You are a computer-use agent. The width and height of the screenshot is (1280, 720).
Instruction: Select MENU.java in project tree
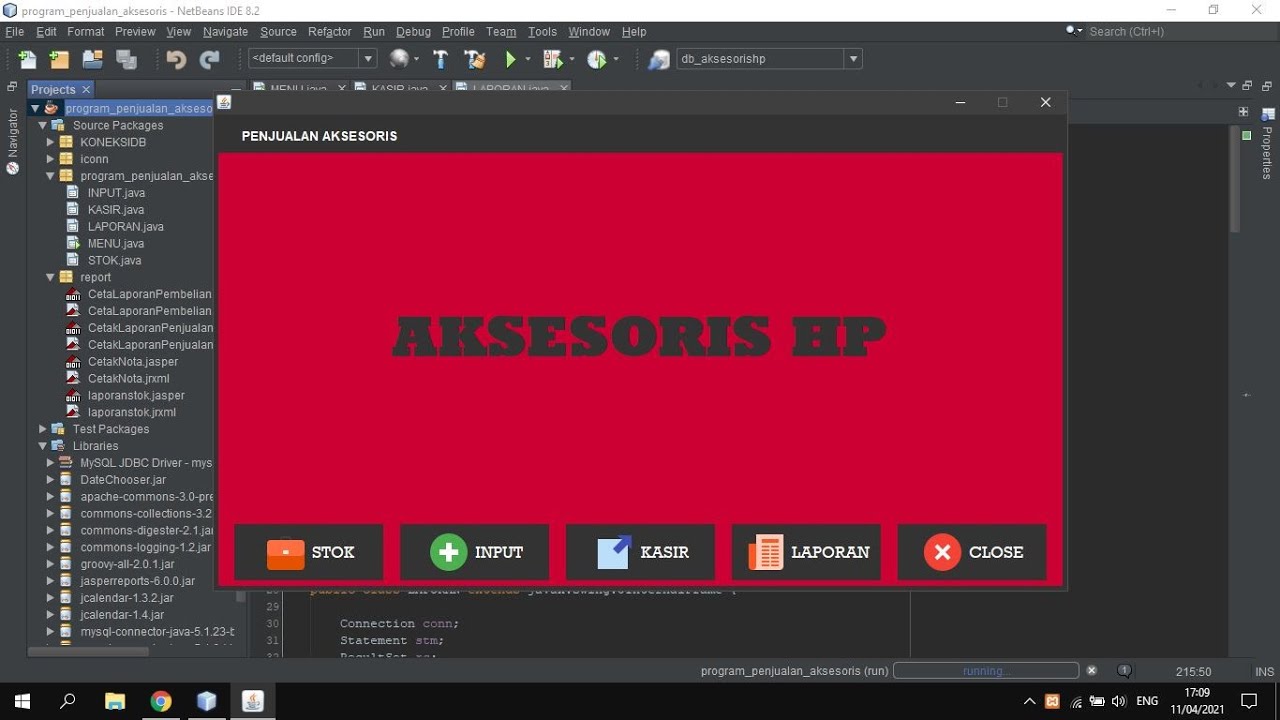pyautogui.click(x=116, y=243)
